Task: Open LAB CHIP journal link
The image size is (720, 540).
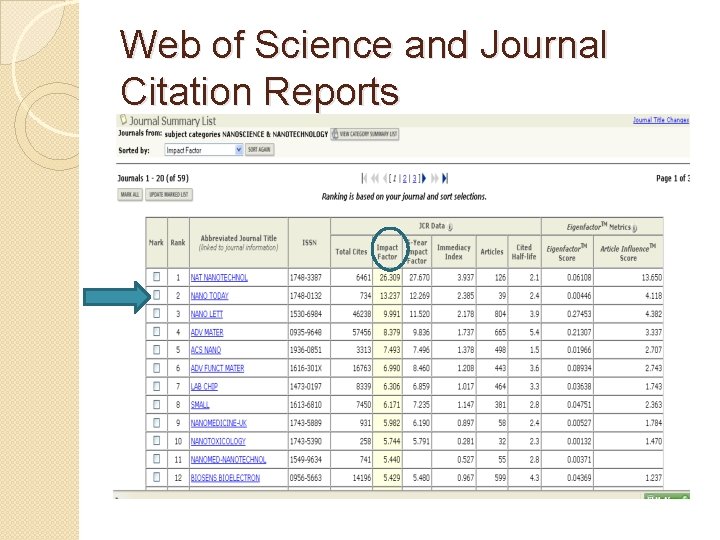Action: click(x=204, y=387)
